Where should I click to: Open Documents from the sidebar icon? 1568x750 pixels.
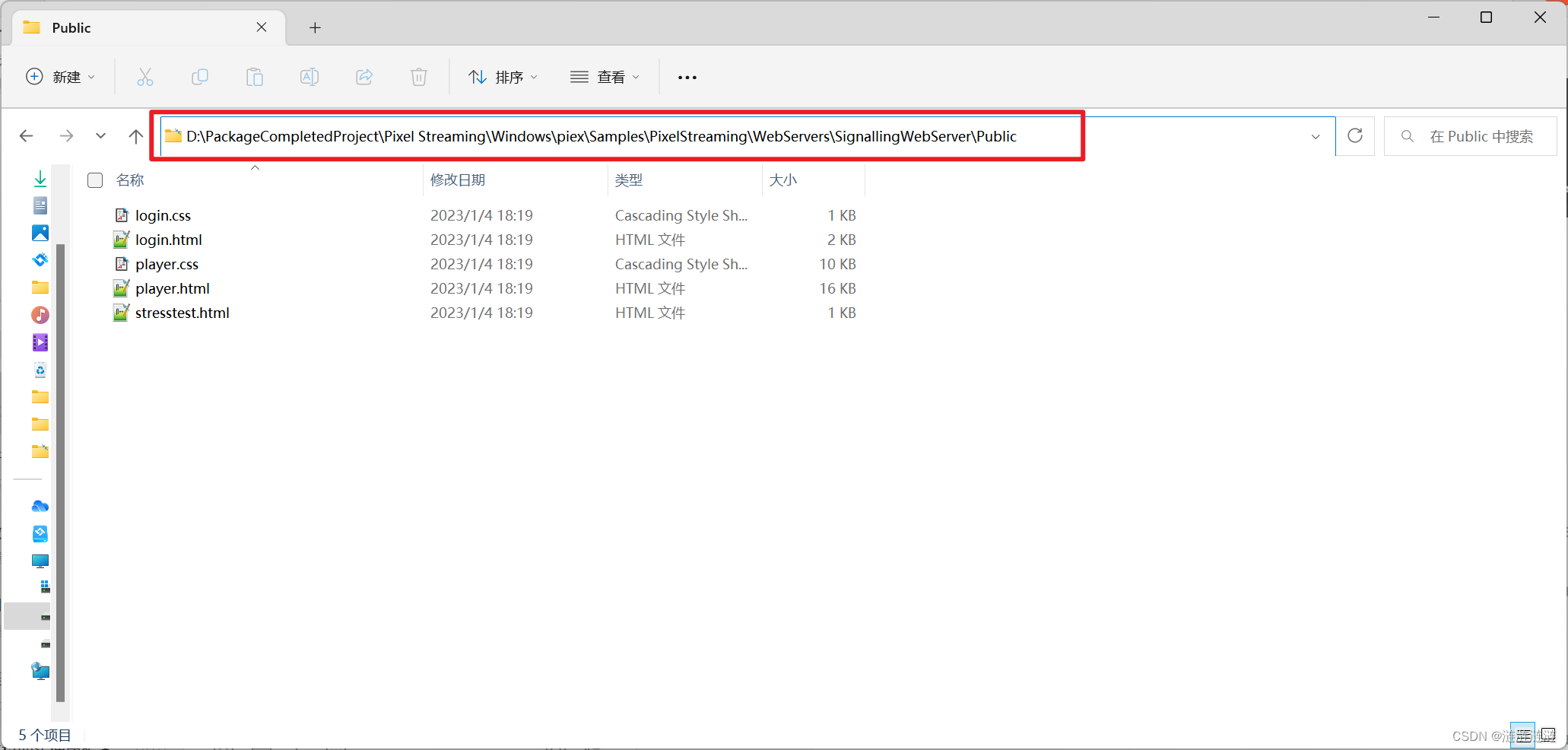coord(40,205)
